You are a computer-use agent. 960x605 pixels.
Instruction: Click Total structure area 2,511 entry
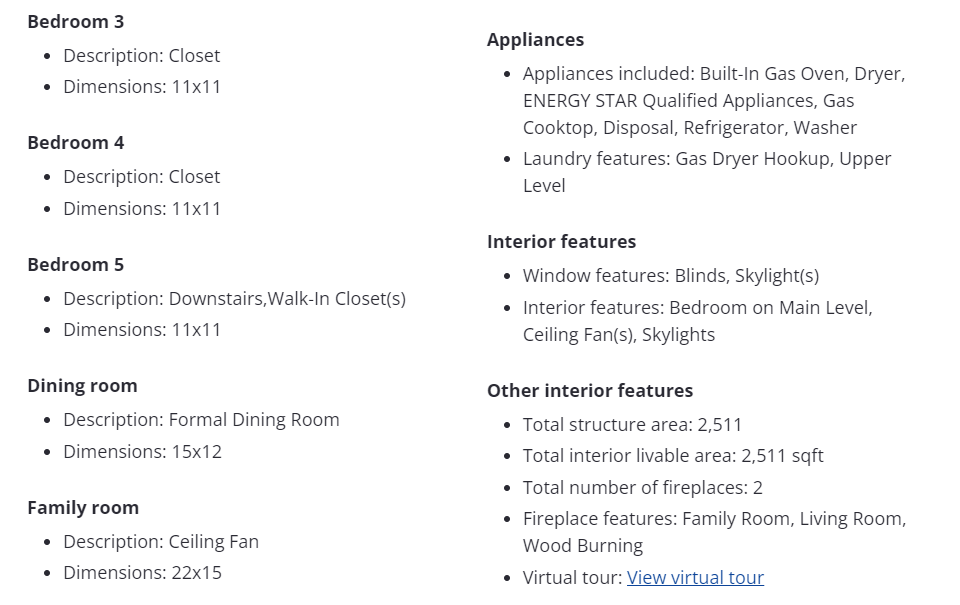coord(632,424)
